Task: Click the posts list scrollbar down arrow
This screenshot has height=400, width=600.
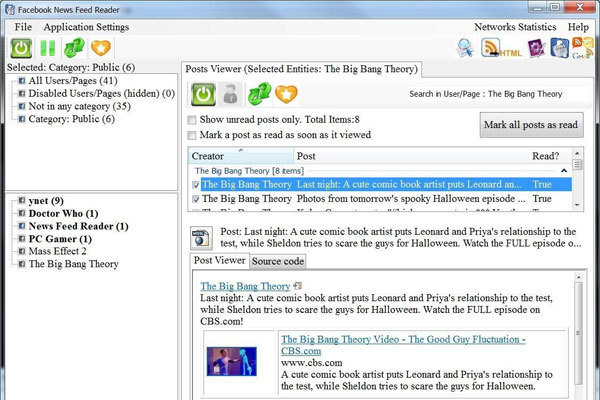Action: click(x=577, y=205)
